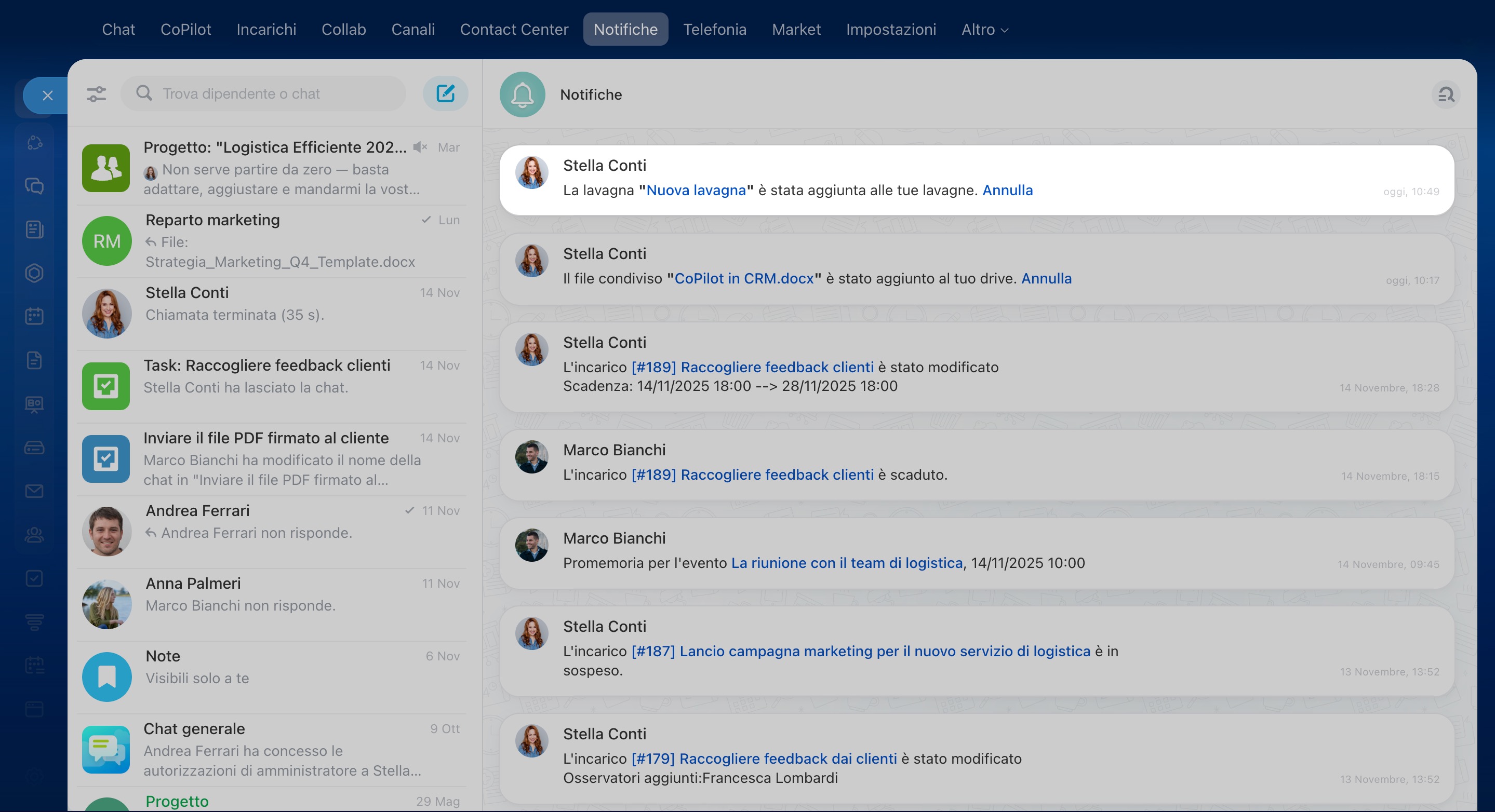Click Annulla on the Nuova lavagna notification
The image size is (1495, 812).
pyautogui.click(x=1007, y=190)
